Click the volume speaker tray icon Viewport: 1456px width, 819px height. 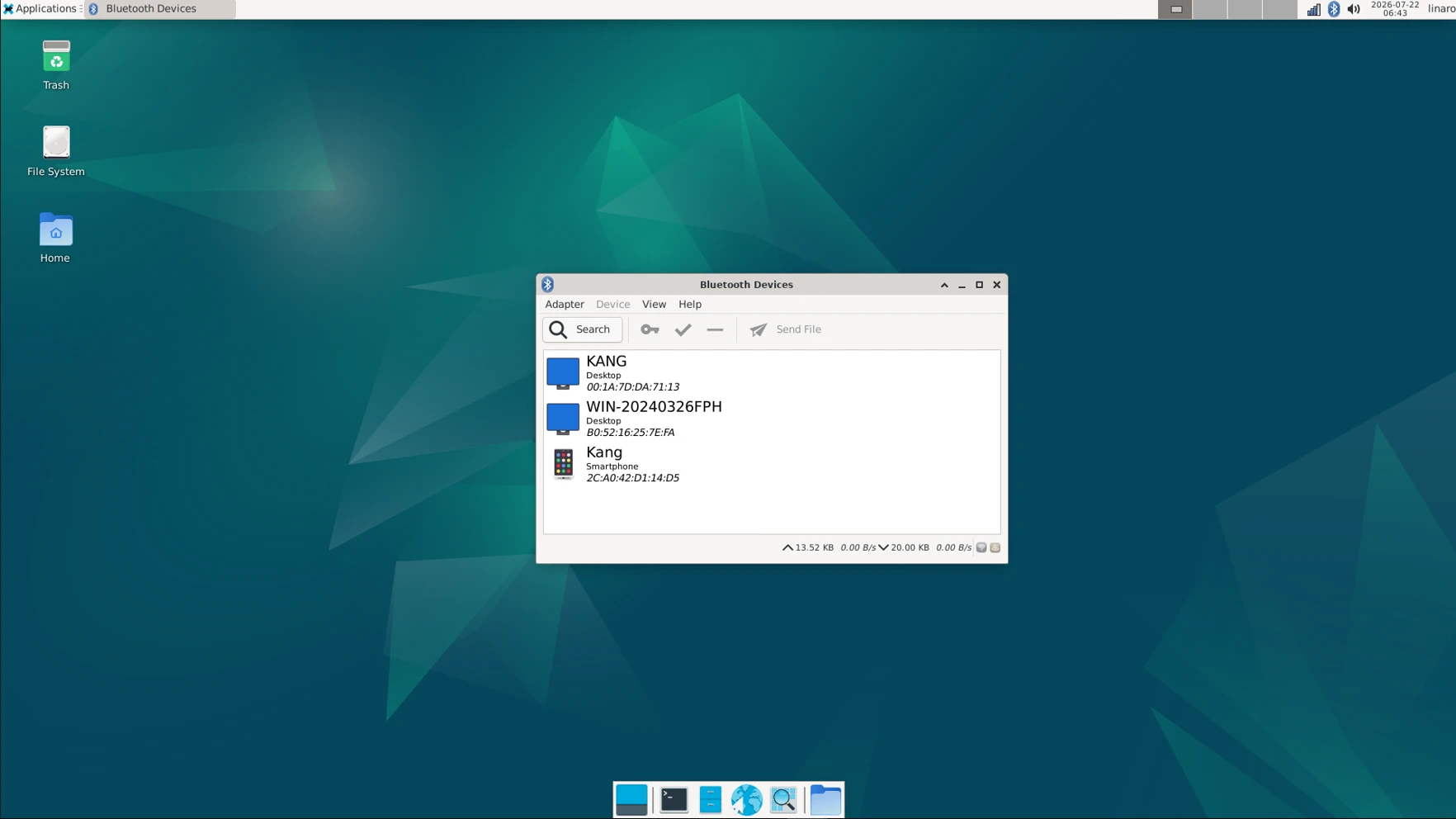[x=1354, y=9]
